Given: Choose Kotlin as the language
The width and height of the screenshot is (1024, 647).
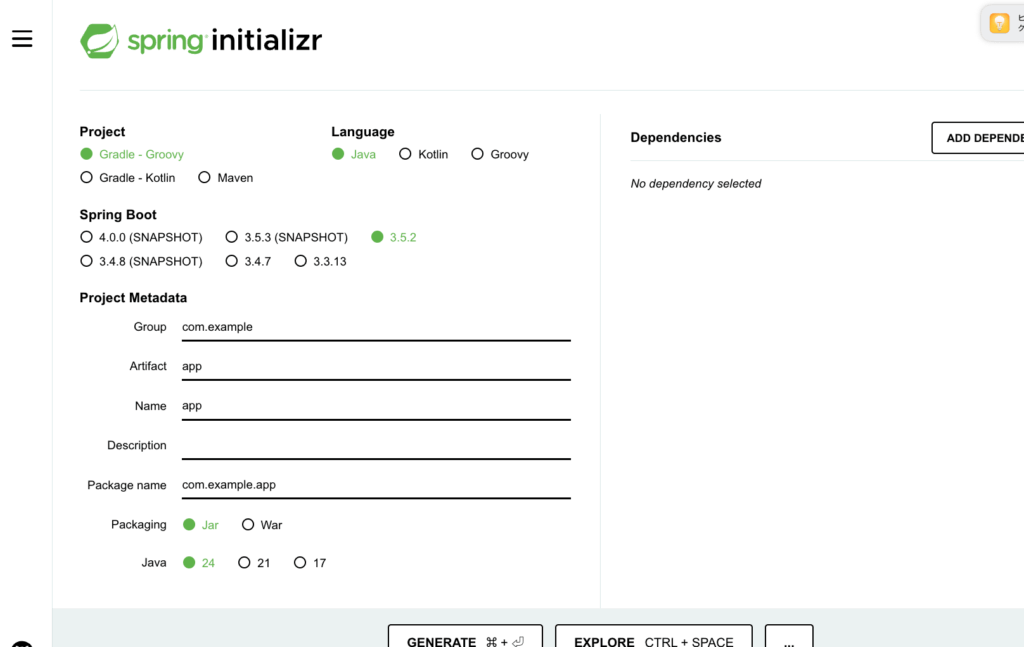Looking at the screenshot, I should [423, 154].
